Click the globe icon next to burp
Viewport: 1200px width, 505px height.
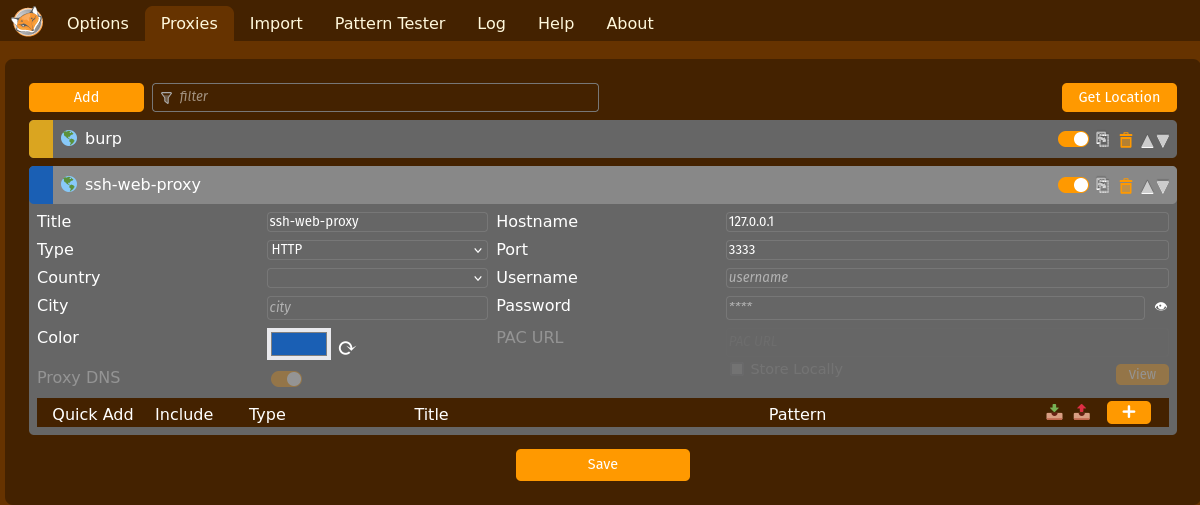click(x=69, y=138)
